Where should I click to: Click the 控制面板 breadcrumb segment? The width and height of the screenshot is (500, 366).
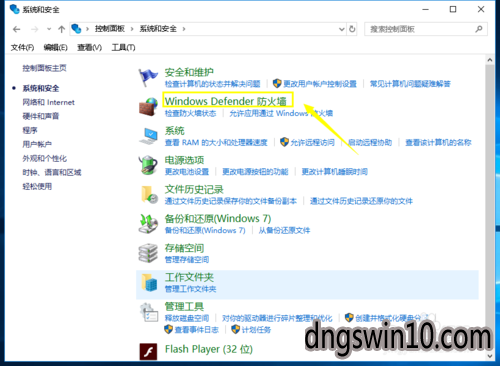coord(110,29)
